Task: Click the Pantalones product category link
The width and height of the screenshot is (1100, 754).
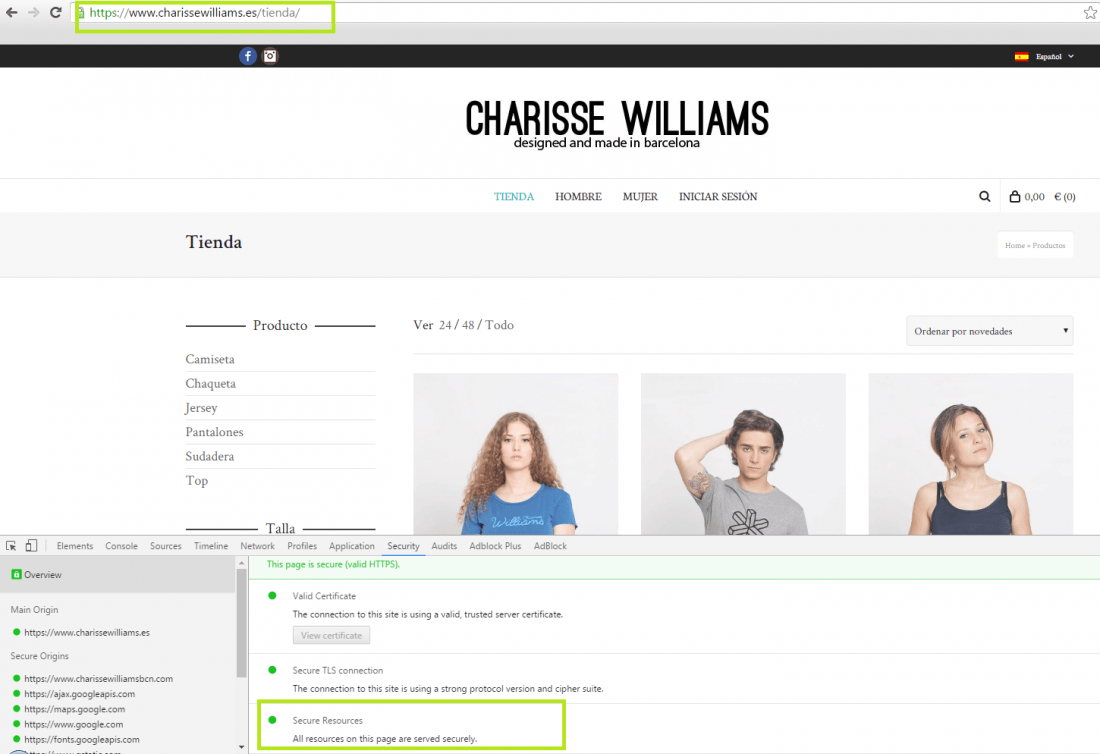Action: 214,432
